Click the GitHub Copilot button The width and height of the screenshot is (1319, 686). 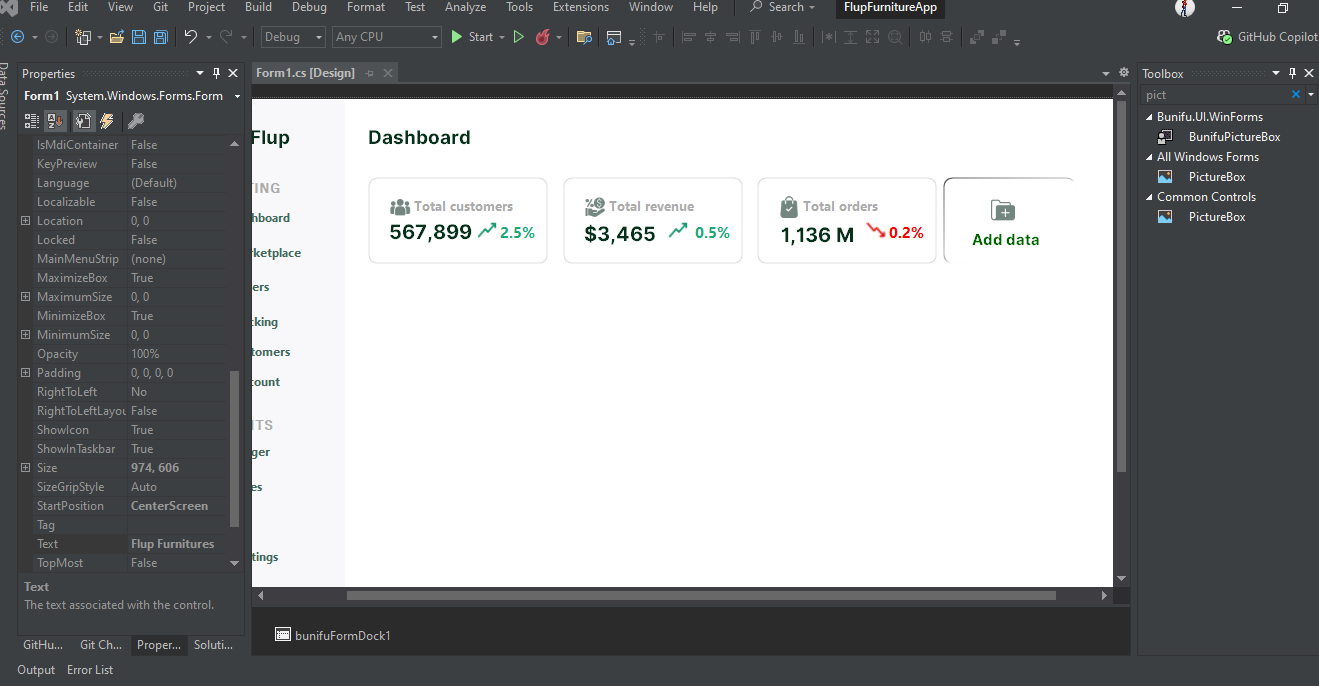click(1267, 37)
